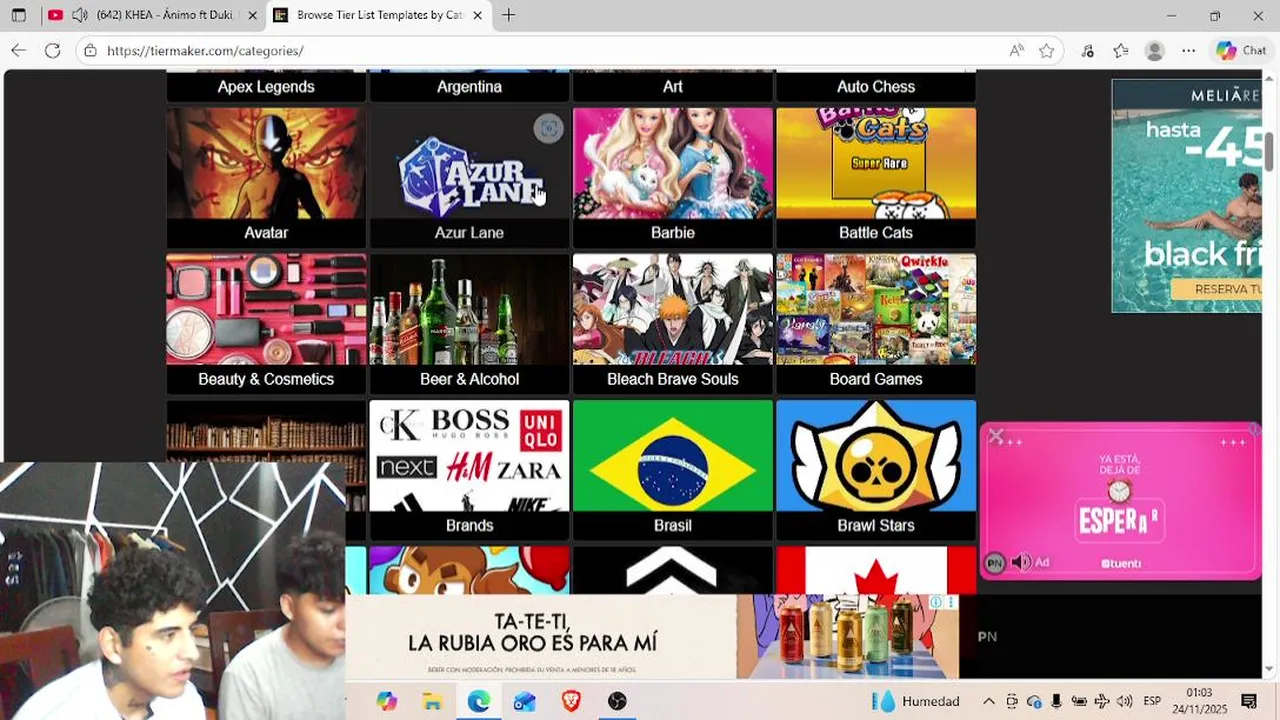Open the Bleach Brave Souls category
This screenshot has height=720, width=1280.
coord(673,322)
